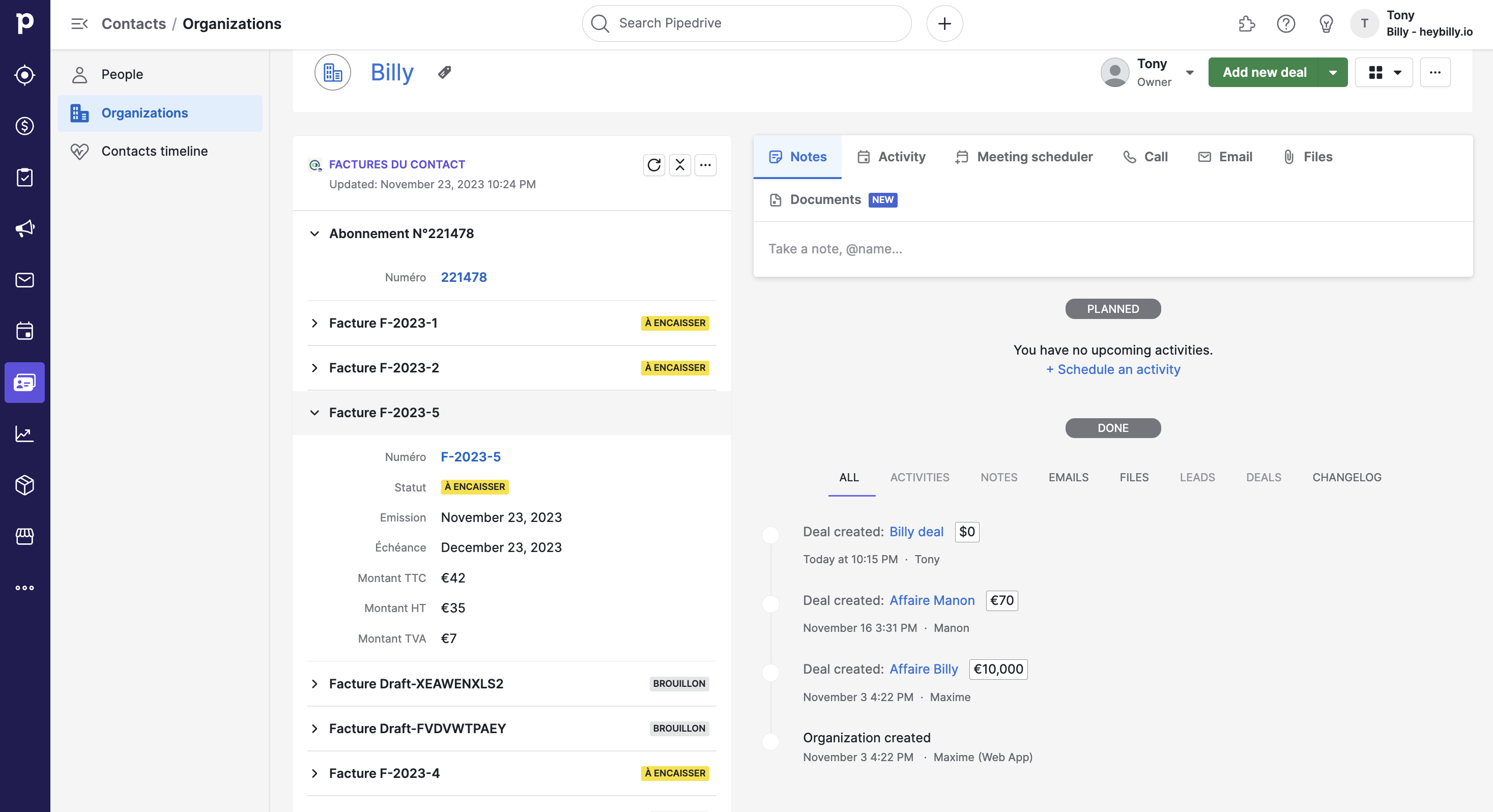Select the FILES history filter
The height and width of the screenshot is (812, 1493).
[x=1134, y=478]
